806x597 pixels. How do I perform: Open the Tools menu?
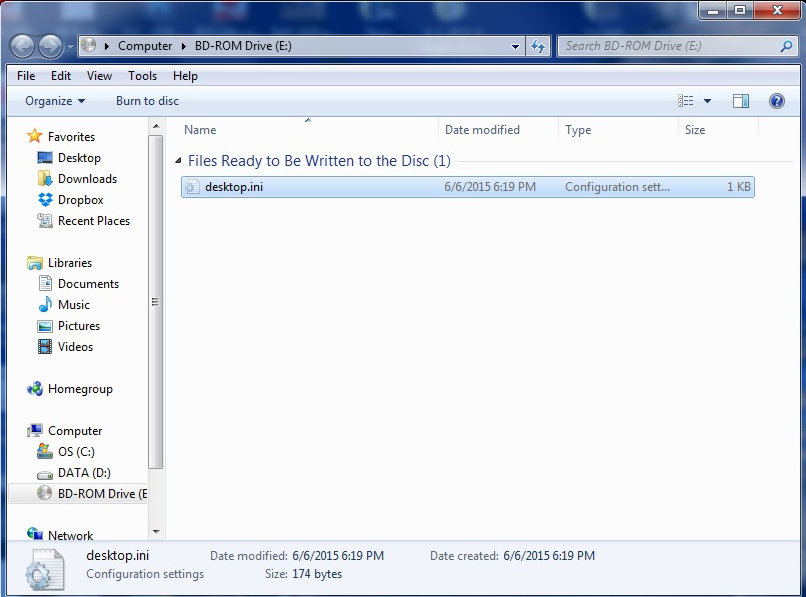point(142,76)
